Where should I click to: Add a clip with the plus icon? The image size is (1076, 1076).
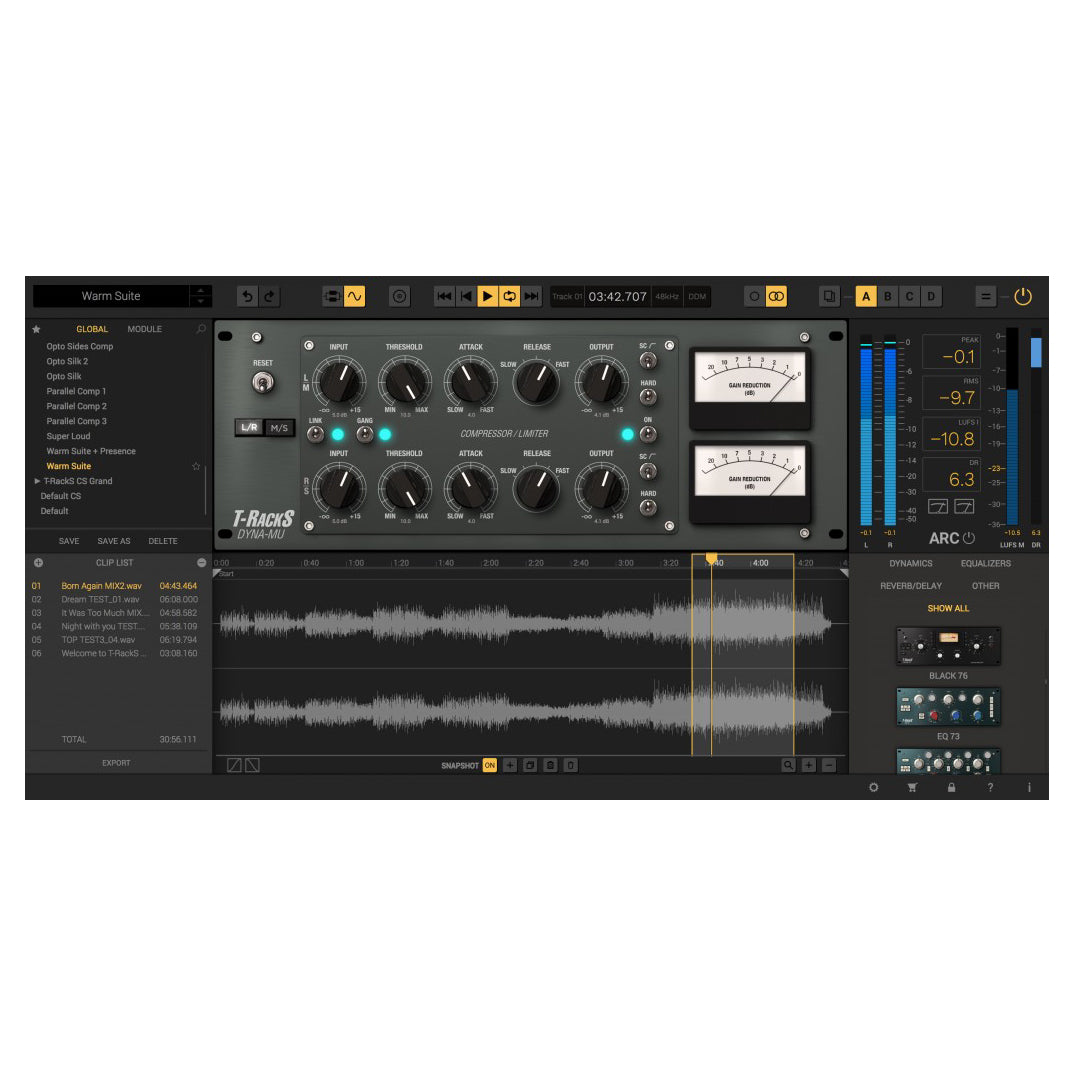[38, 563]
